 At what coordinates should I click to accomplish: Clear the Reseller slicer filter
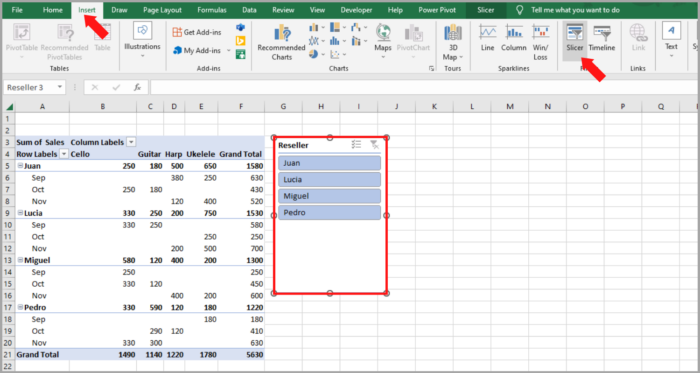point(374,145)
